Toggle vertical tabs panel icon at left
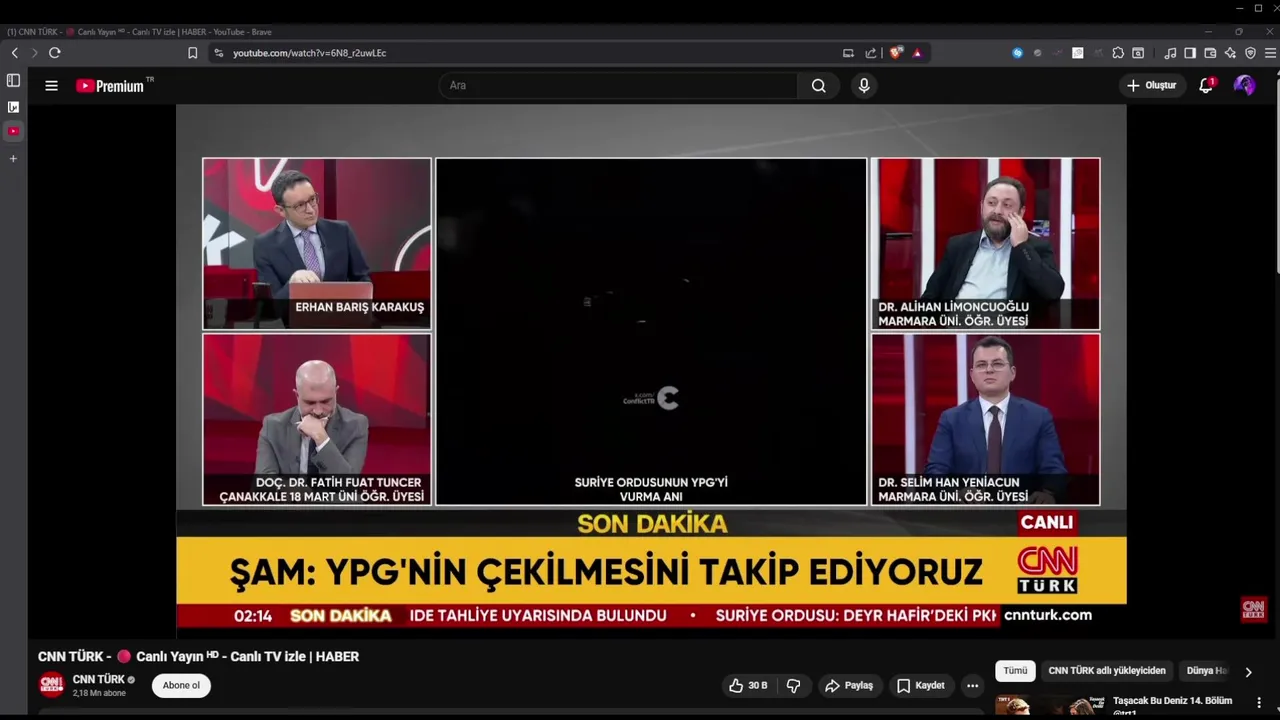Viewport: 1280px width, 720px height. coord(13,80)
